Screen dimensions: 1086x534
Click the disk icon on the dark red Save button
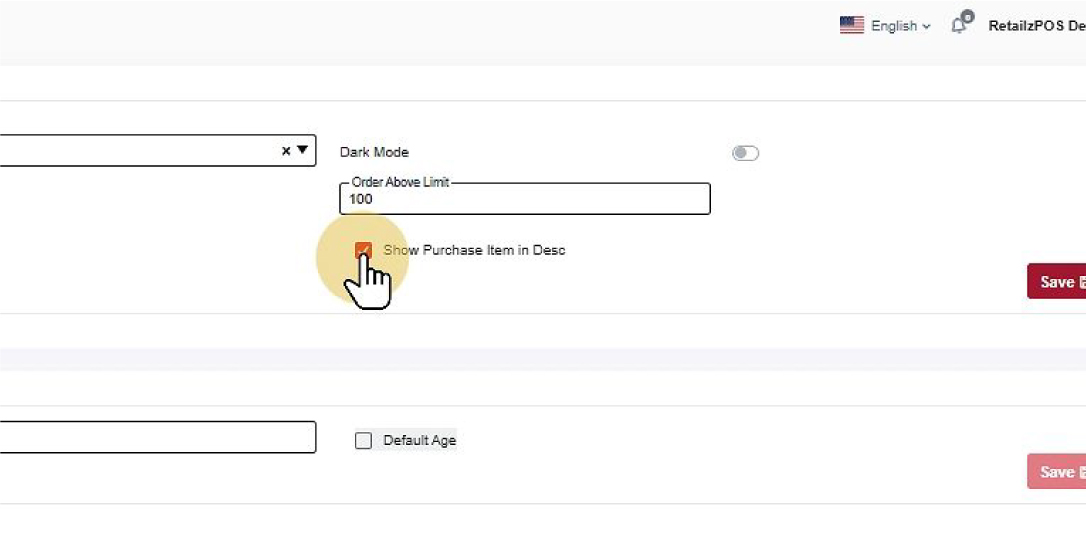(x=1082, y=283)
